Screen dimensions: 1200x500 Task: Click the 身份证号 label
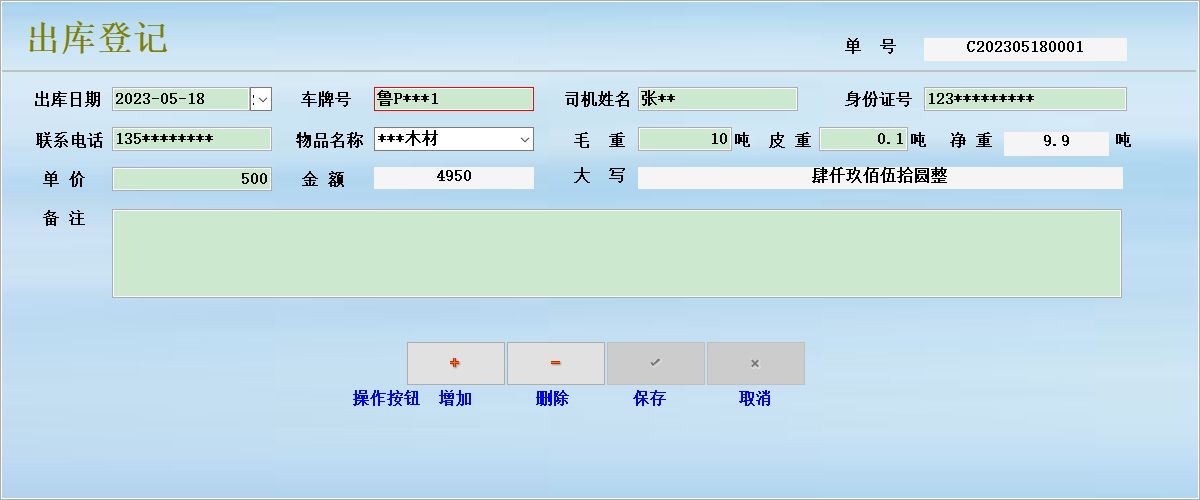[878, 99]
